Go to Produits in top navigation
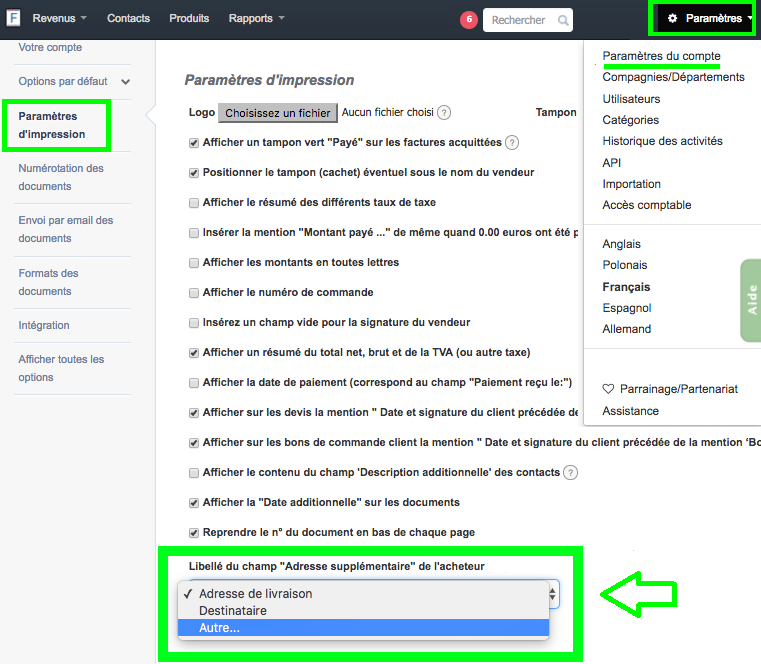Viewport: 761px width, 664px height. coord(189,18)
